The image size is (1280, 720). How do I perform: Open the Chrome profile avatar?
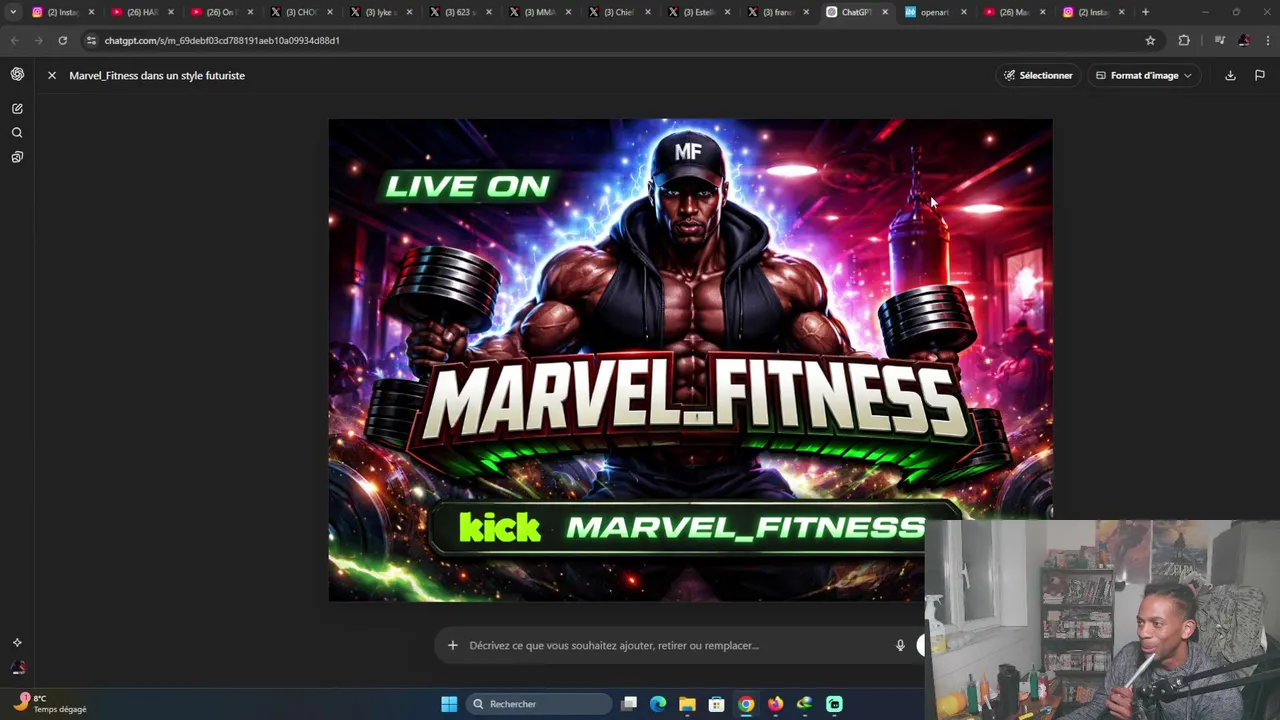tap(1244, 40)
